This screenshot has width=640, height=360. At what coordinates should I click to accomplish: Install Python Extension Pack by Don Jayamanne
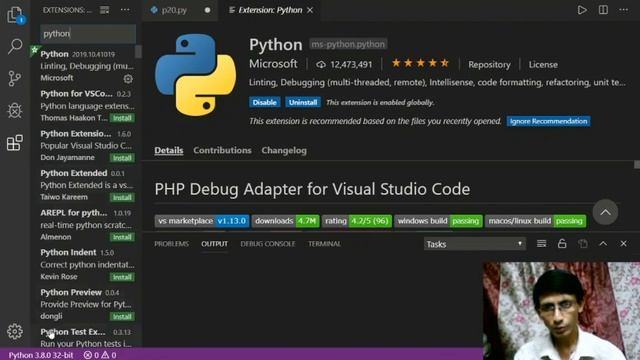122,158
